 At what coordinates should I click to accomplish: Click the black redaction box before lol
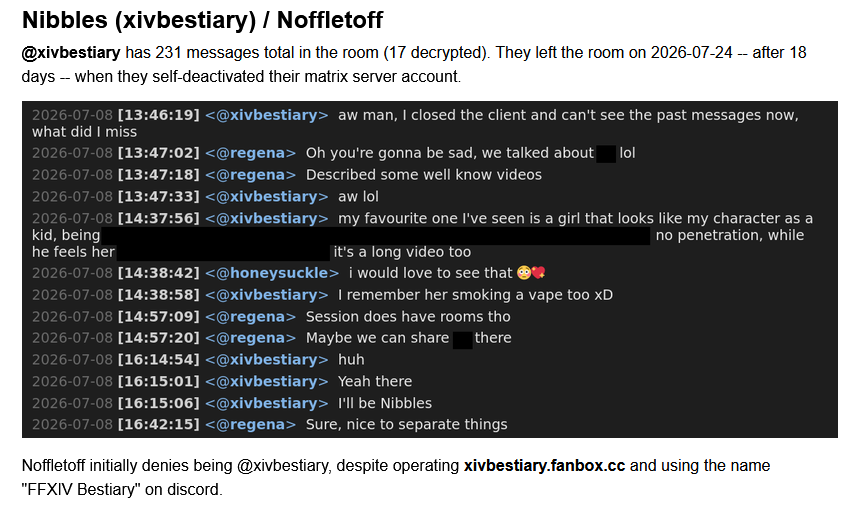tap(606, 153)
